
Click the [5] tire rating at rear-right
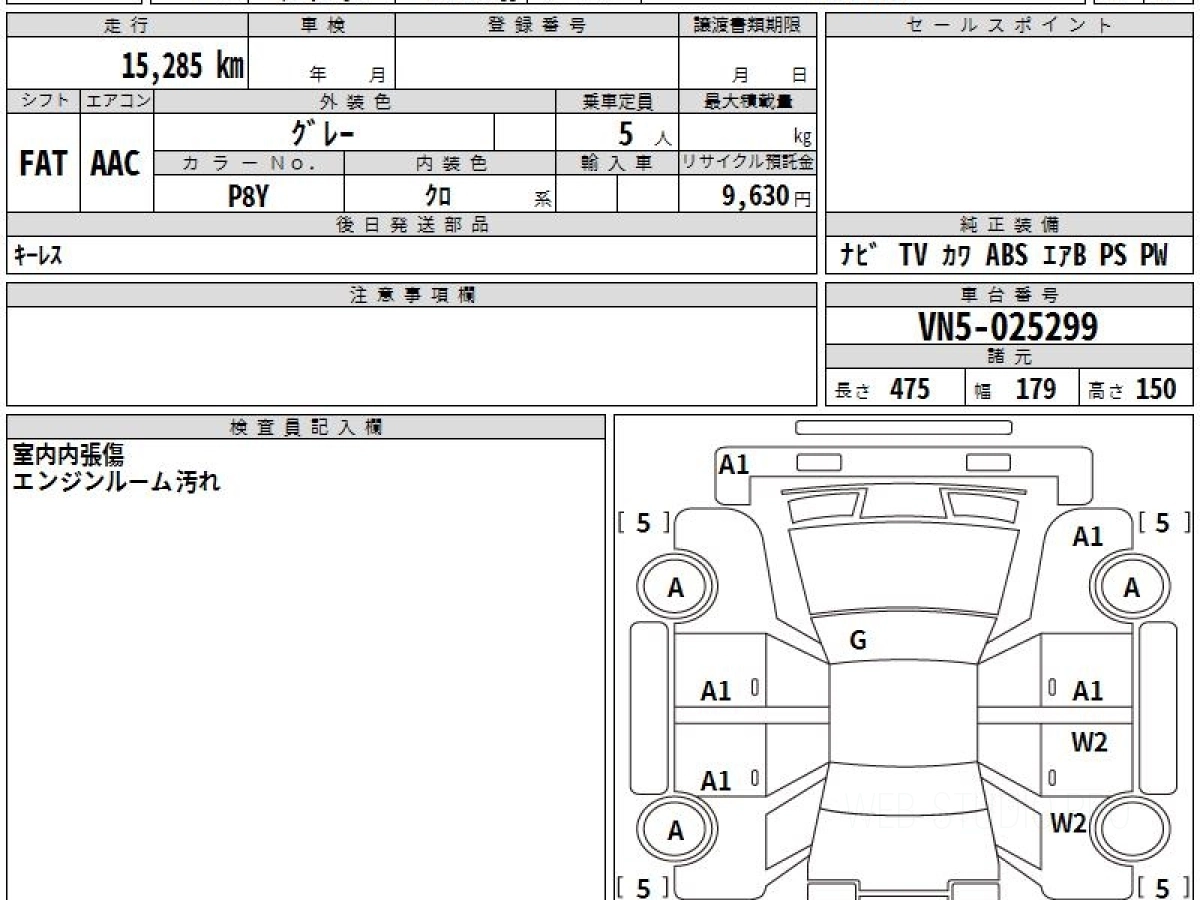pos(1165,887)
